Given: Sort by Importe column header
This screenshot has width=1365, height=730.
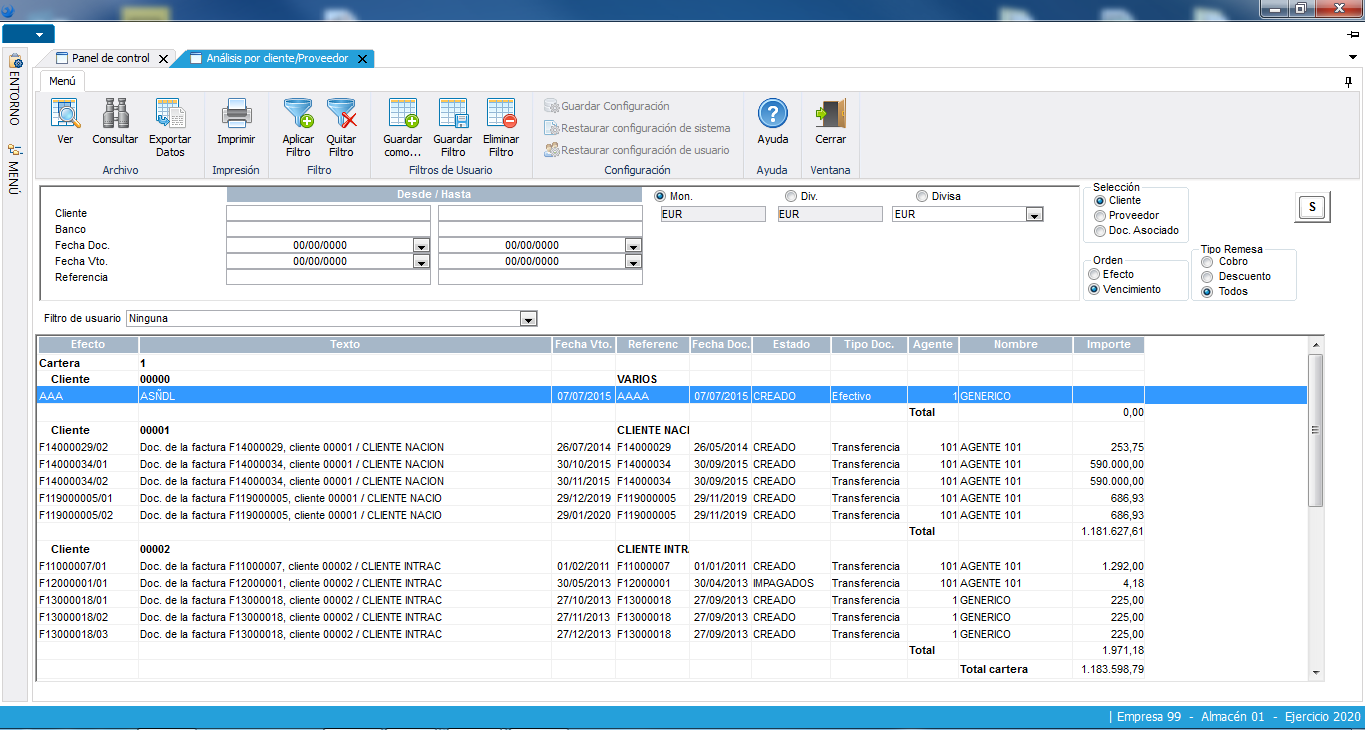Looking at the screenshot, I should (x=1107, y=344).
